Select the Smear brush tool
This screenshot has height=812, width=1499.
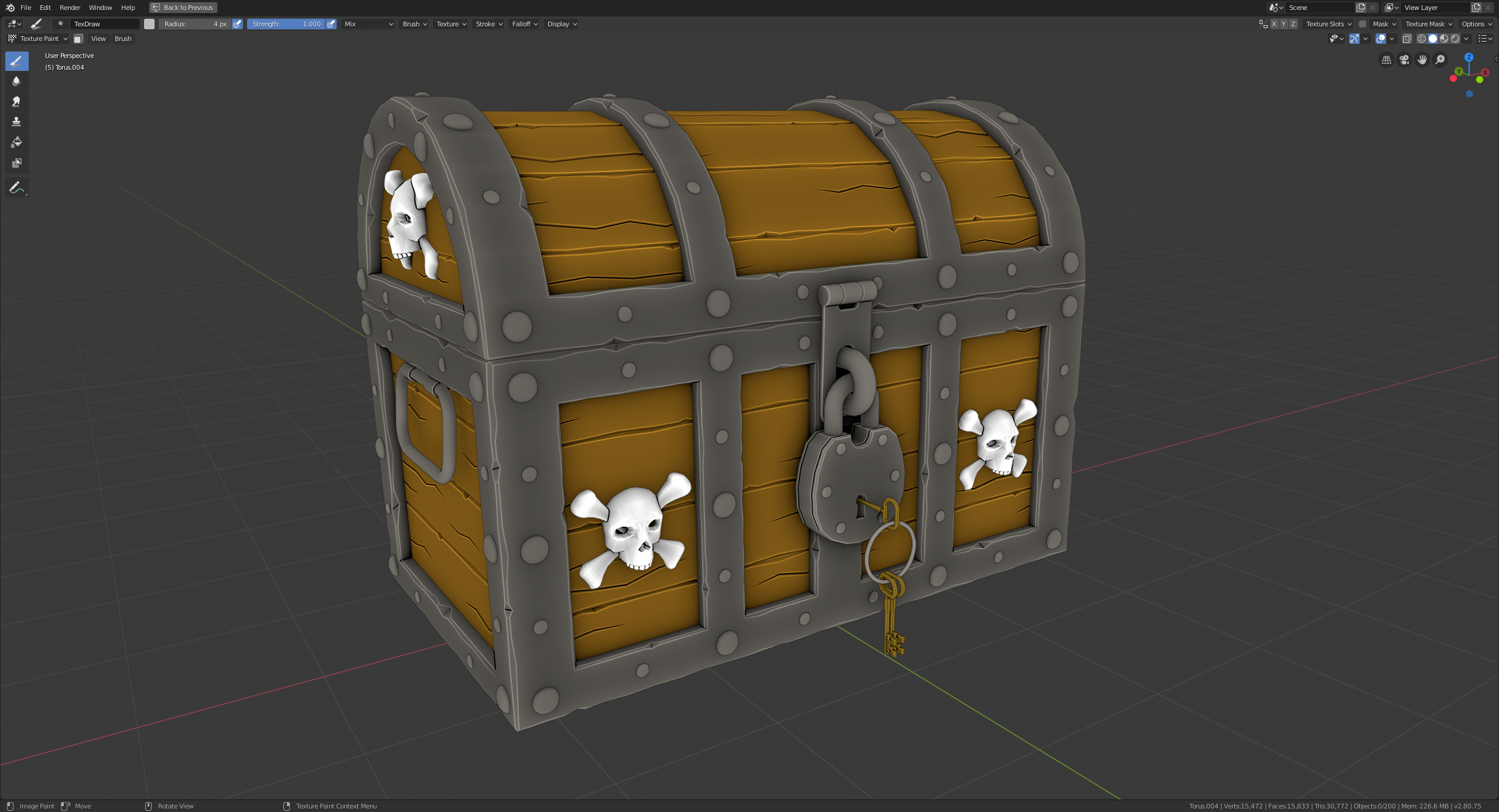[x=16, y=101]
